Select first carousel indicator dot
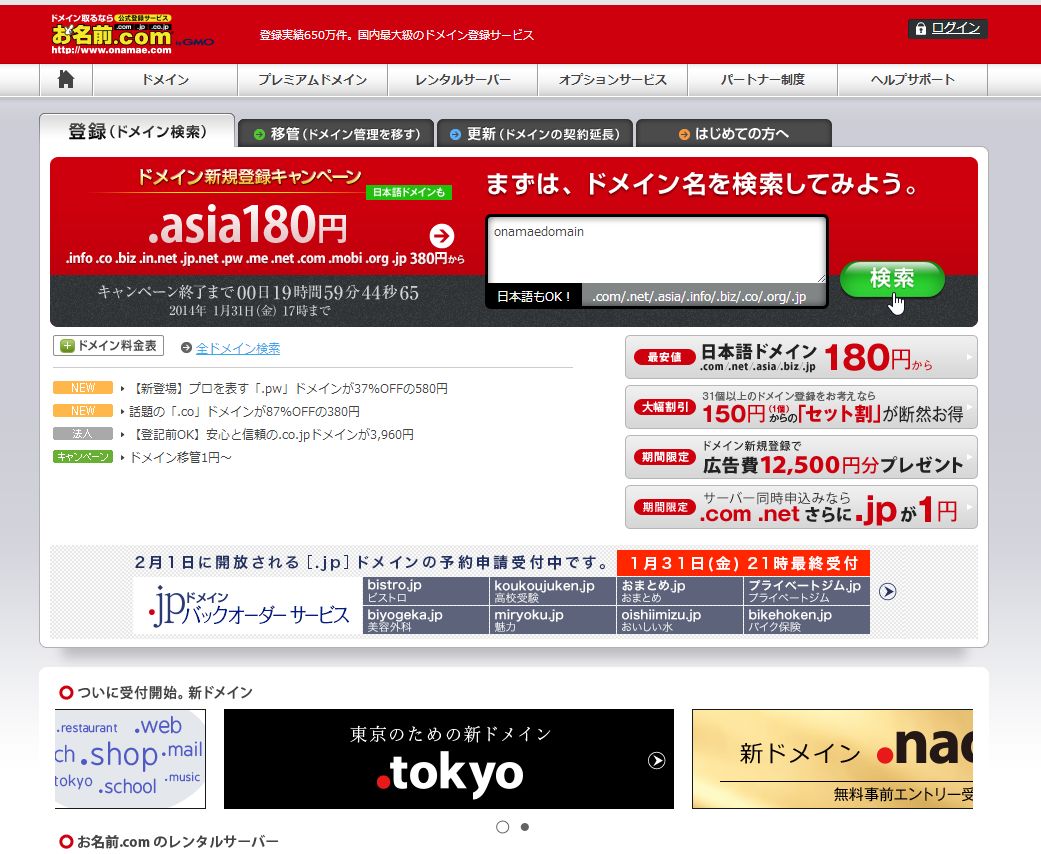The width and height of the screenshot is (1041, 854). click(503, 827)
